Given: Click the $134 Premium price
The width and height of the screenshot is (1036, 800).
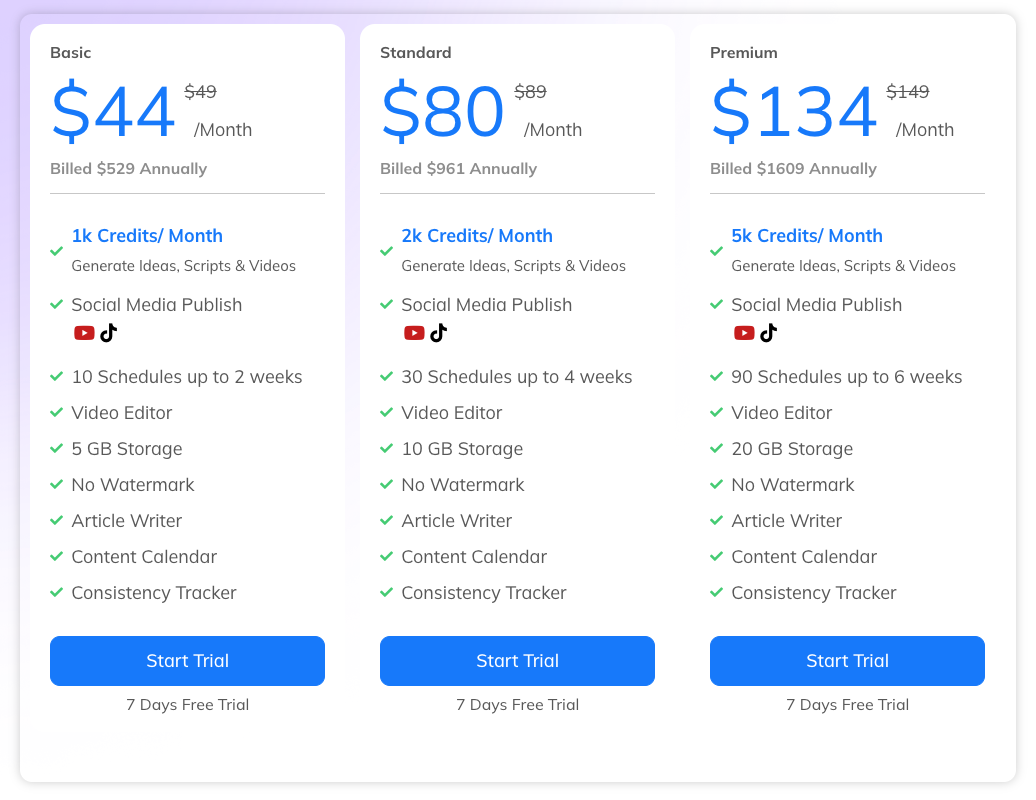Looking at the screenshot, I should tap(794, 112).
